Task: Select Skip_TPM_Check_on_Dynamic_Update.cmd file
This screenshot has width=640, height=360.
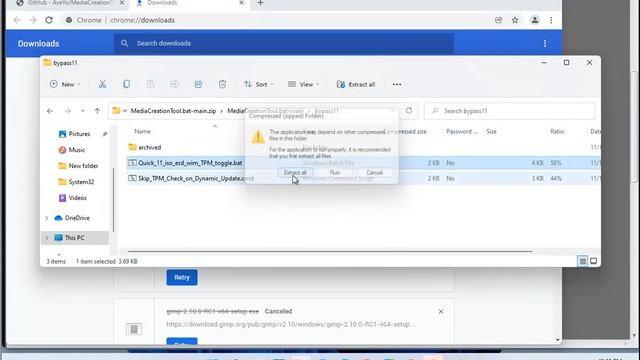Action: (x=196, y=178)
